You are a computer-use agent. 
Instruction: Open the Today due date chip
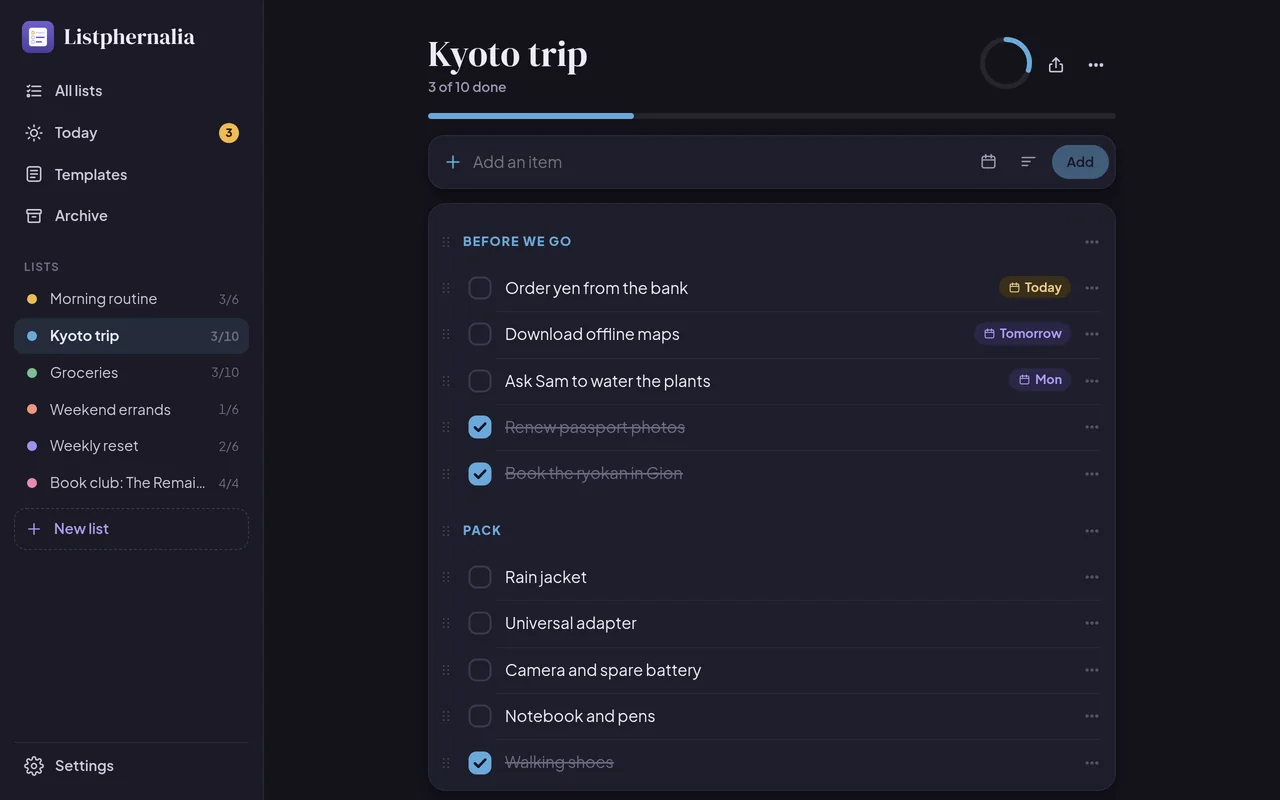1035,288
